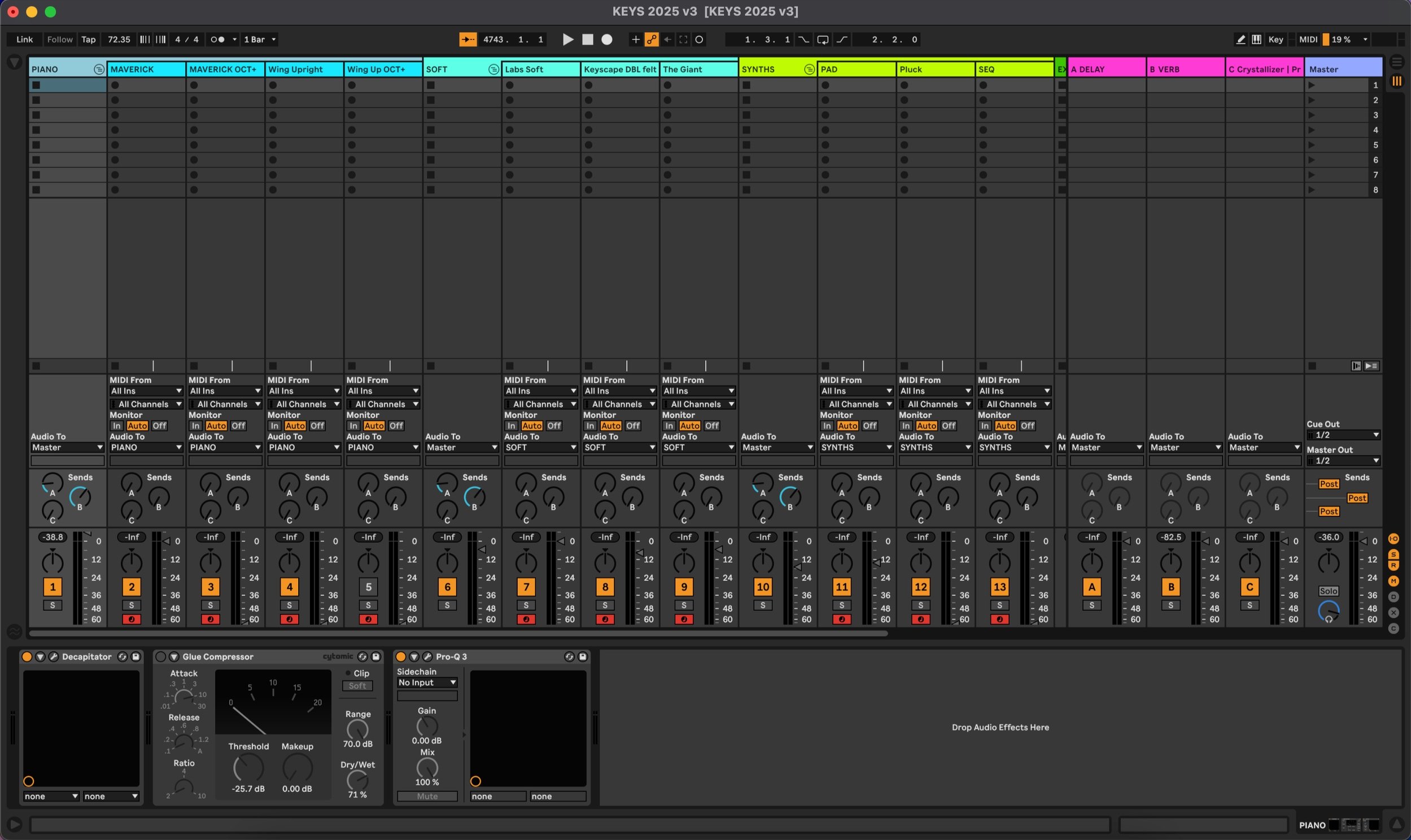
Task: Click Pro-Q 3 wrench plug-in window icon
Action: point(427,657)
